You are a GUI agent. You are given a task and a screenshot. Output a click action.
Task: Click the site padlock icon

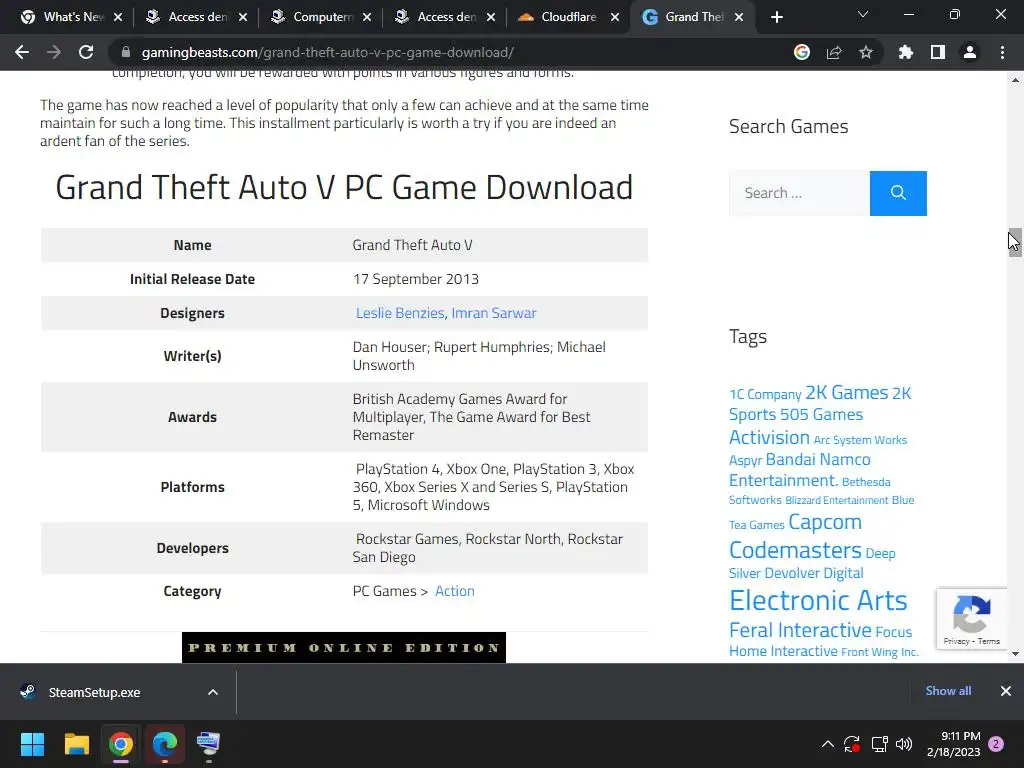[126, 52]
